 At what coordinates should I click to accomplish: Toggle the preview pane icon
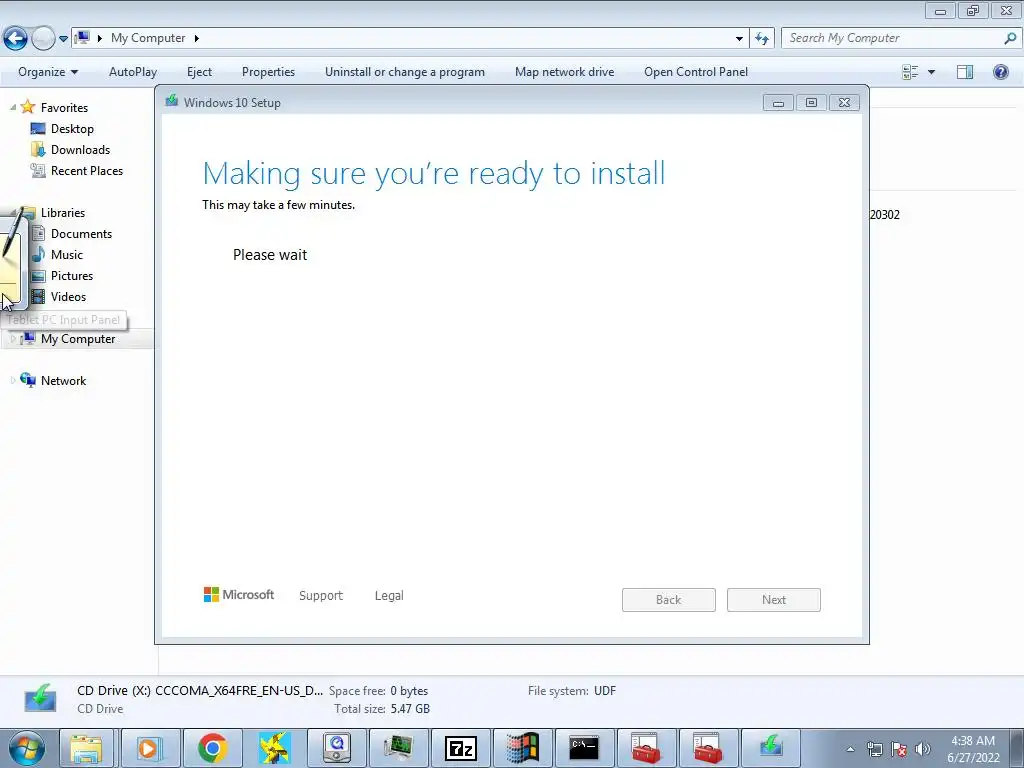point(965,72)
